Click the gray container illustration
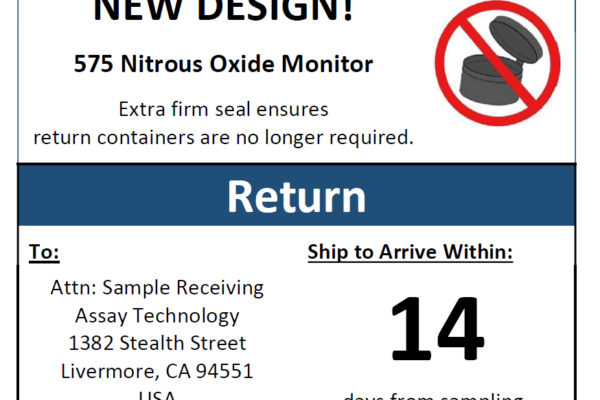600x400 pixels. [501, 61]
